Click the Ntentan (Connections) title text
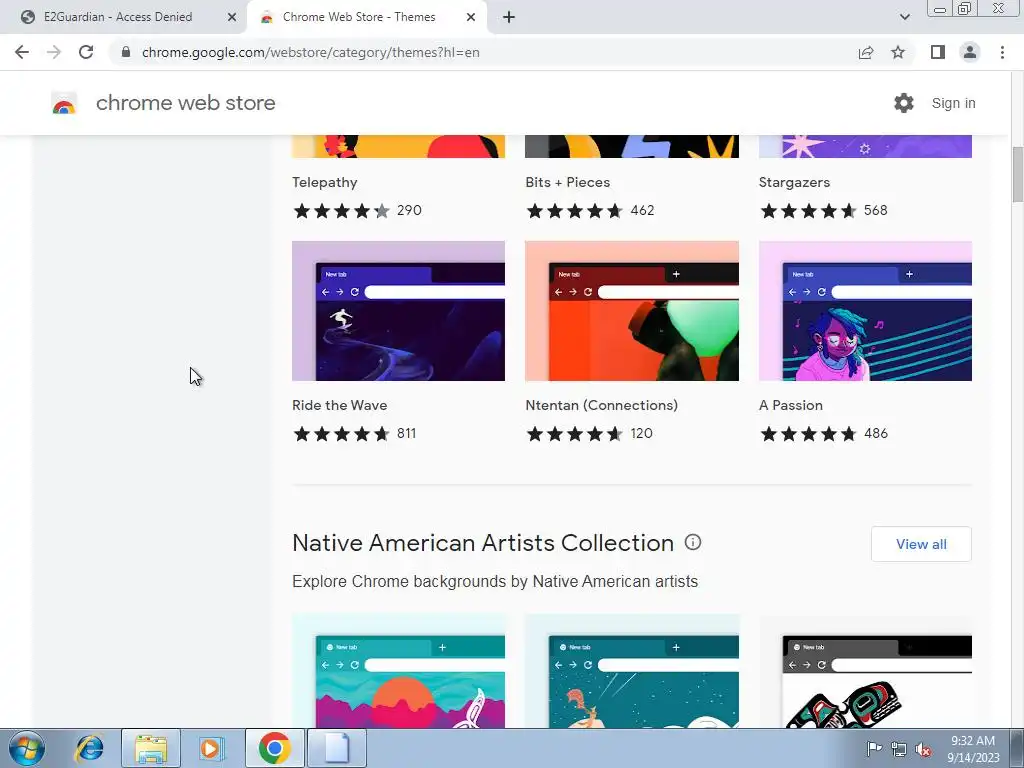Image resolution: width=1024 pixels, height=768 pixels. [x=601, y=405]
